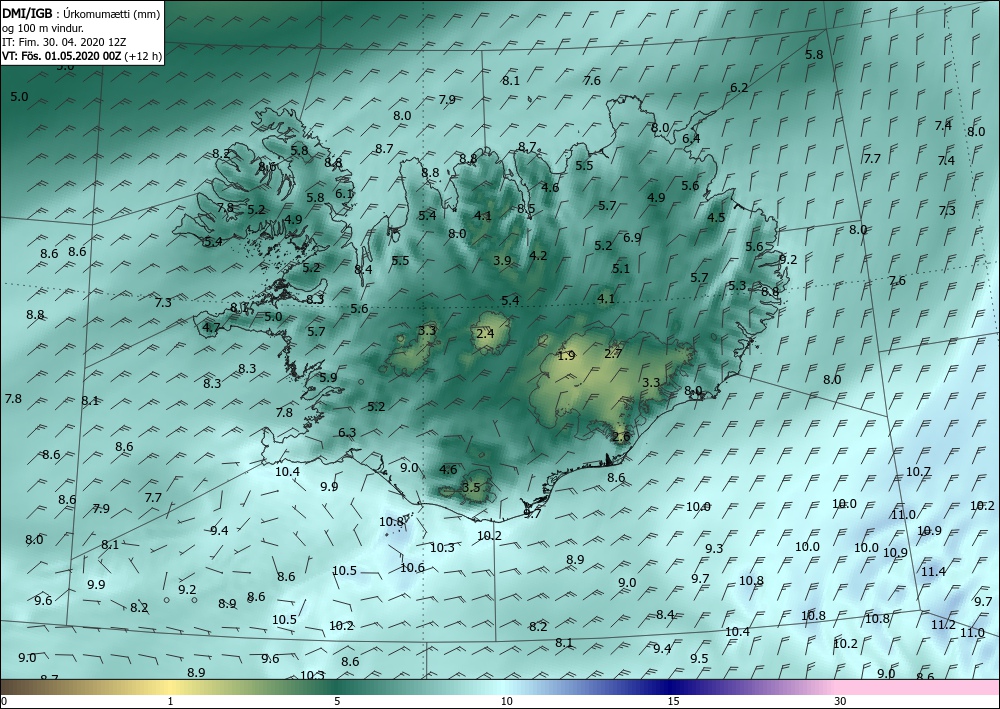Click the "11.2" value in the lower right
Viewport: 1000px width, 709px height.
coord(943,625)
